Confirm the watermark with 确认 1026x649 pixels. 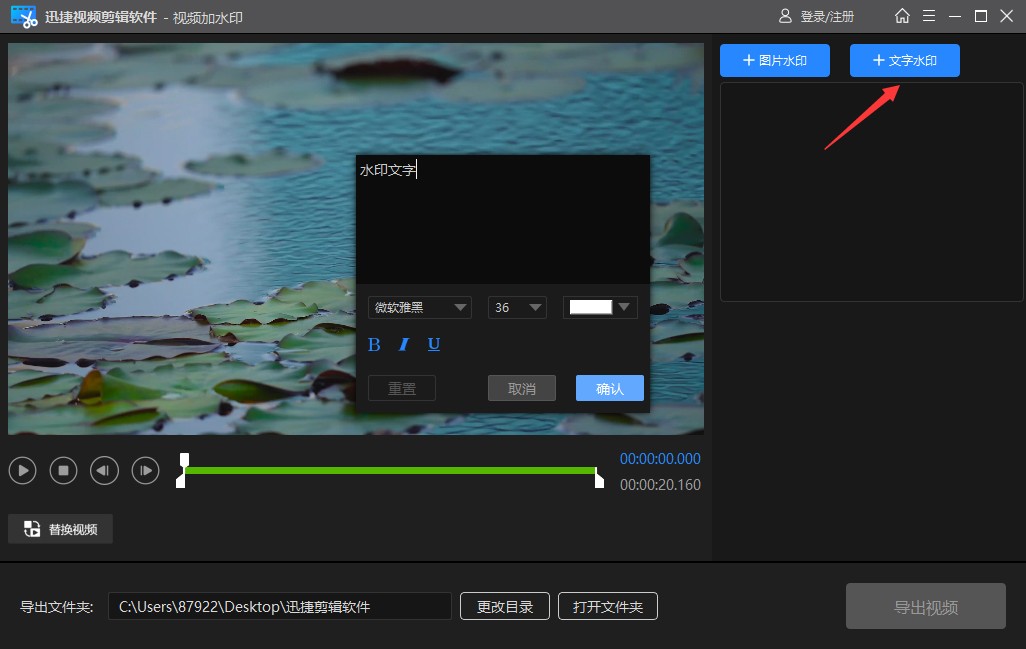pyautogui.click(x=609, y=388)
